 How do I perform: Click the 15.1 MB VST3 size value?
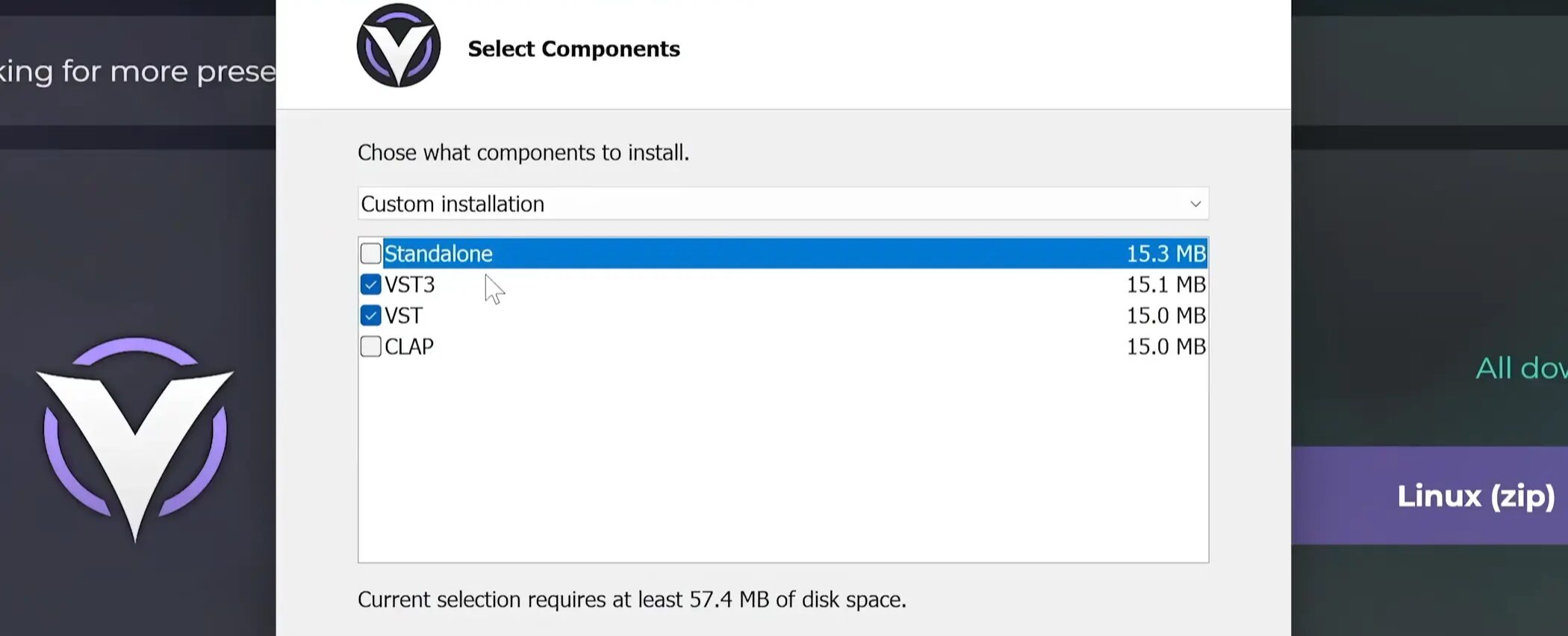click(x=1166, y=284)
